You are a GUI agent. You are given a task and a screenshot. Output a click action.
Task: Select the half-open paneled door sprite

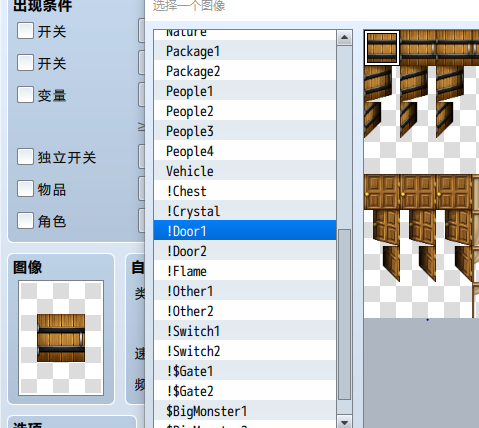pyautogui.click(x=387, y=227)
